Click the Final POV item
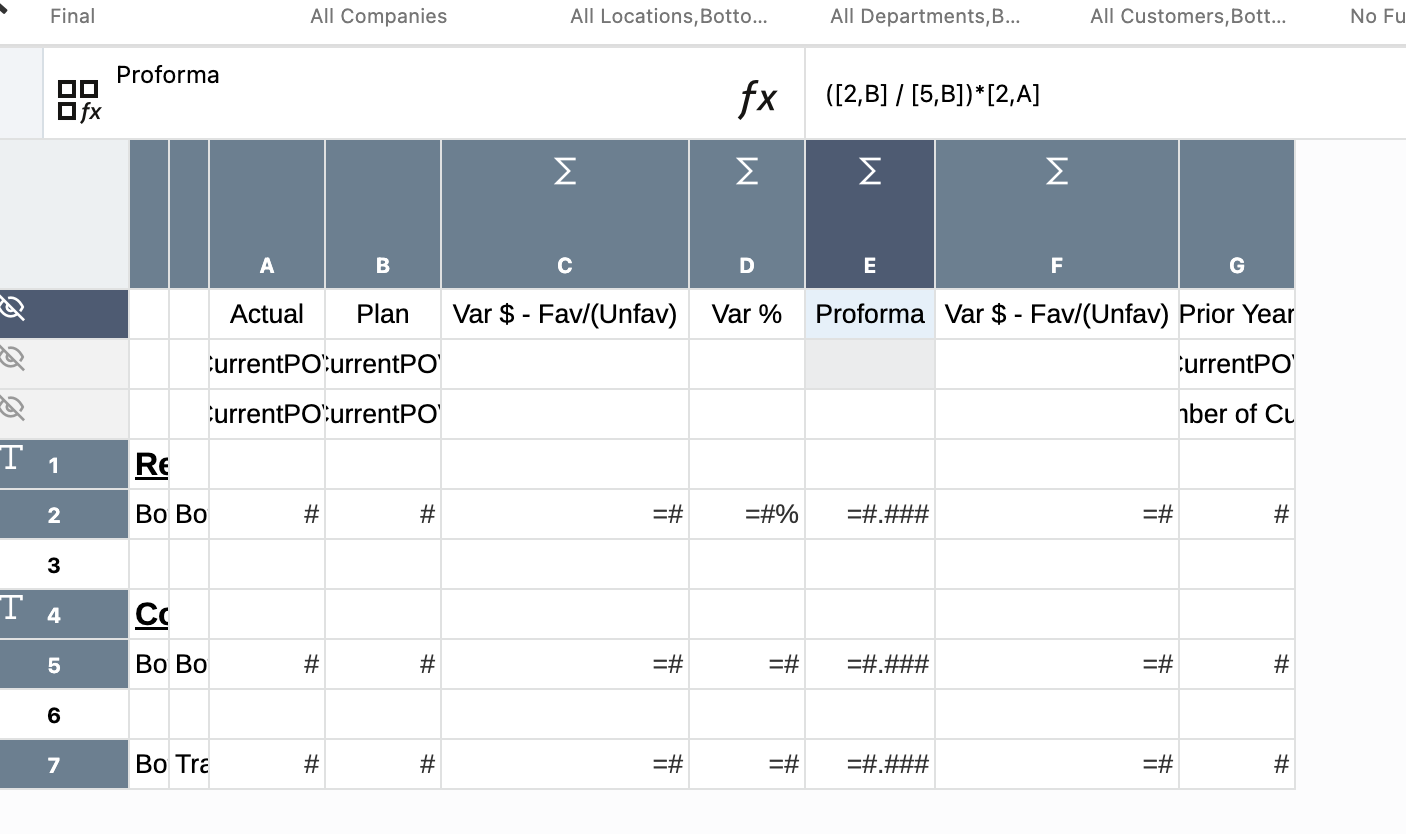1406x834 pixels. (x=72, y=16)
